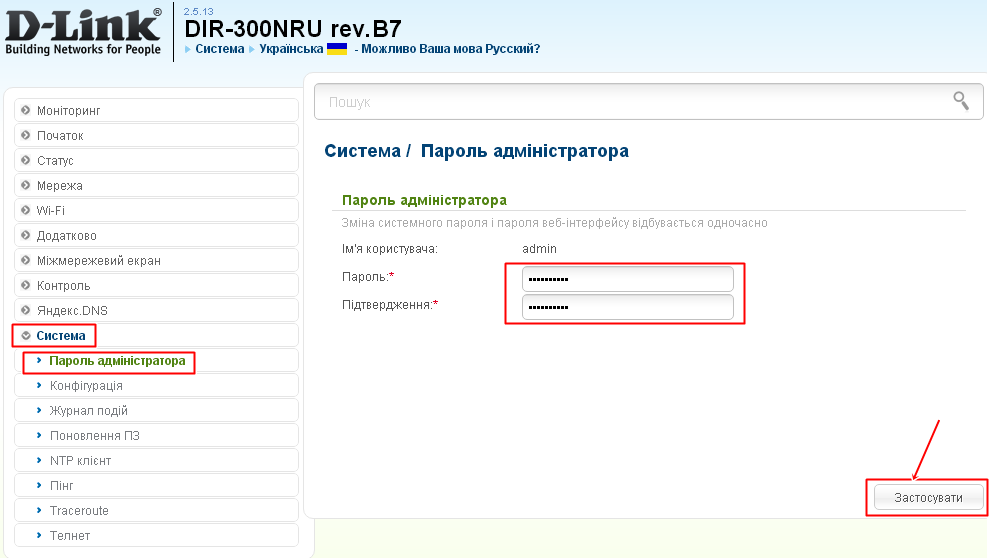The height and width of the screenshot is (558, 990).
Task: Click the DIR-300NRU rev.B7 model title
Action: 292,29
